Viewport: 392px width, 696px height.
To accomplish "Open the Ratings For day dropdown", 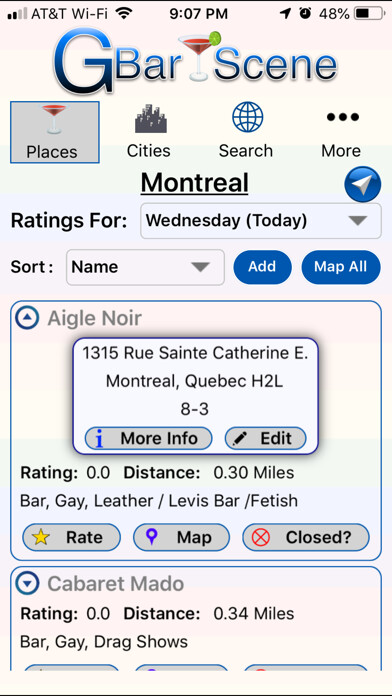I will point(261,221).
